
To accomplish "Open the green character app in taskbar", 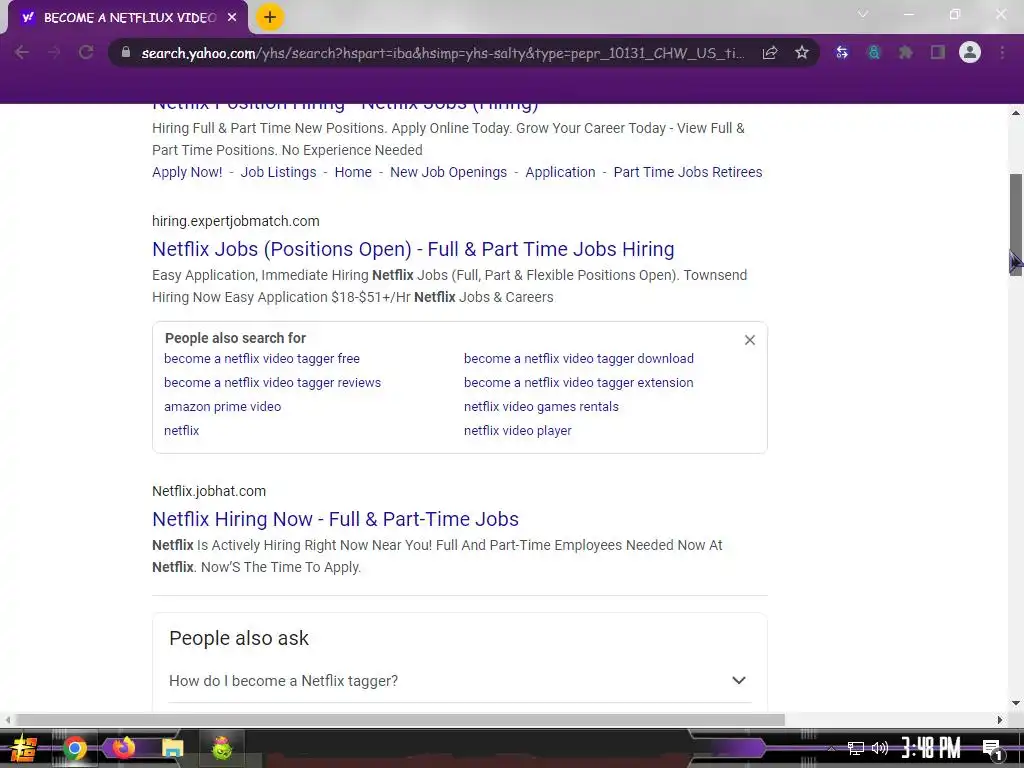I will 223,748.
